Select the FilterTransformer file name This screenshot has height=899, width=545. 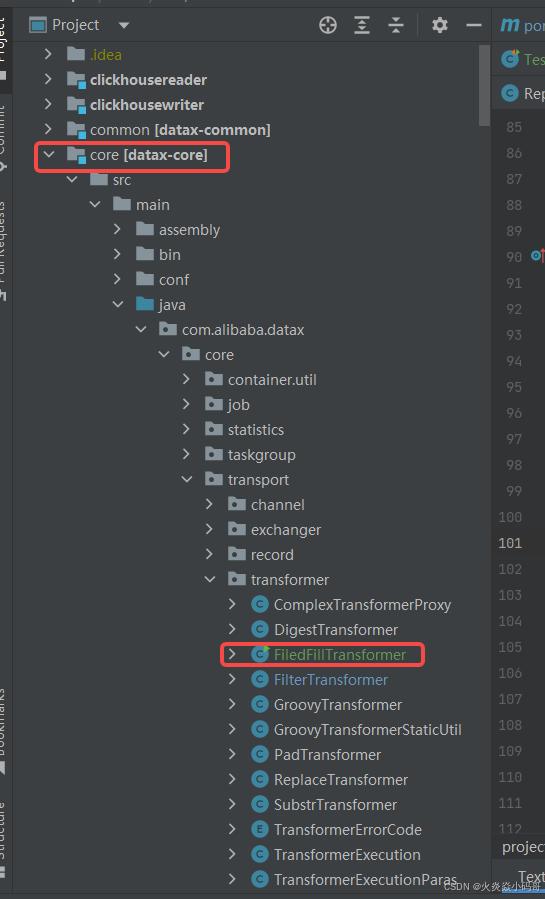(331, 680)
